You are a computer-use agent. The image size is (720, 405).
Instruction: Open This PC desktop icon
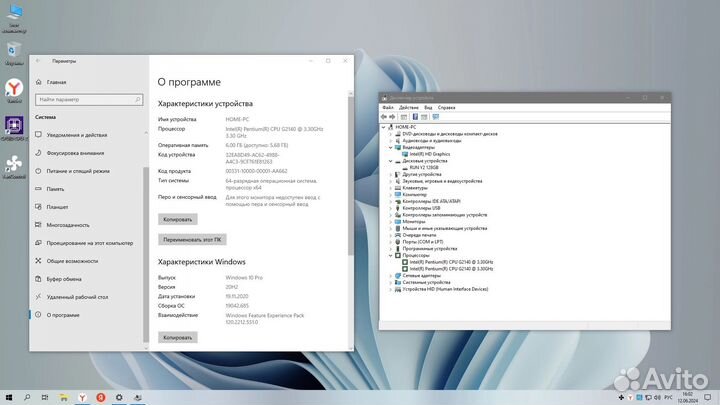(14, 17)
